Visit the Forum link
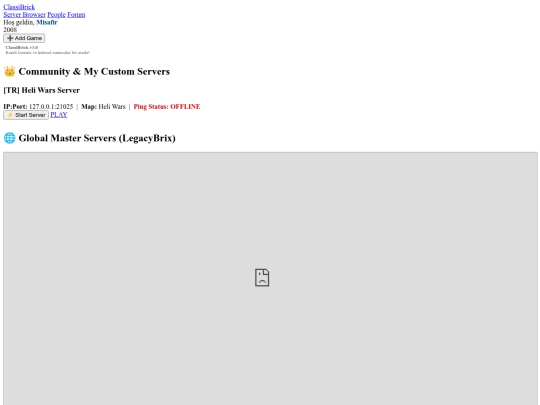The height and width of the screenshot is (405, 540). point(76,14)
